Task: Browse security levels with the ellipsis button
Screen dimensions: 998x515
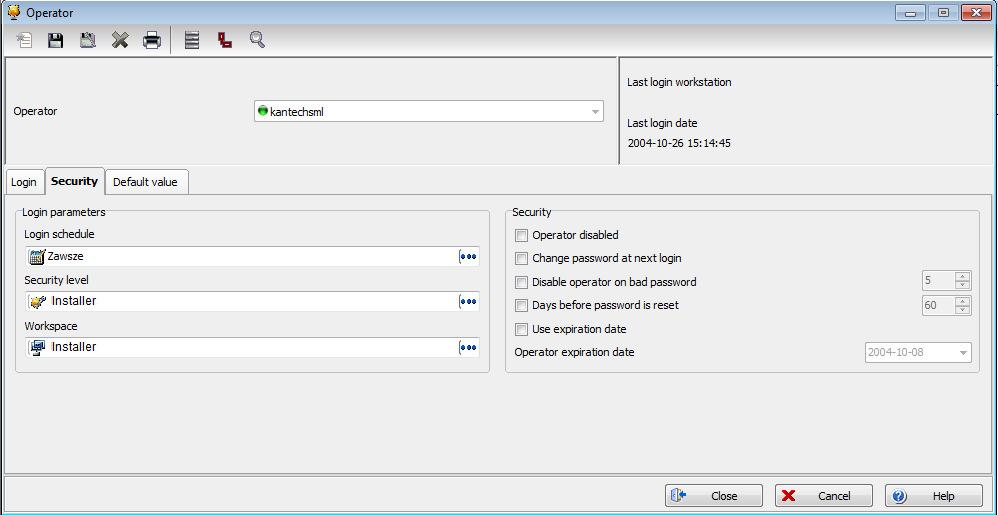Action: [468, 302]
